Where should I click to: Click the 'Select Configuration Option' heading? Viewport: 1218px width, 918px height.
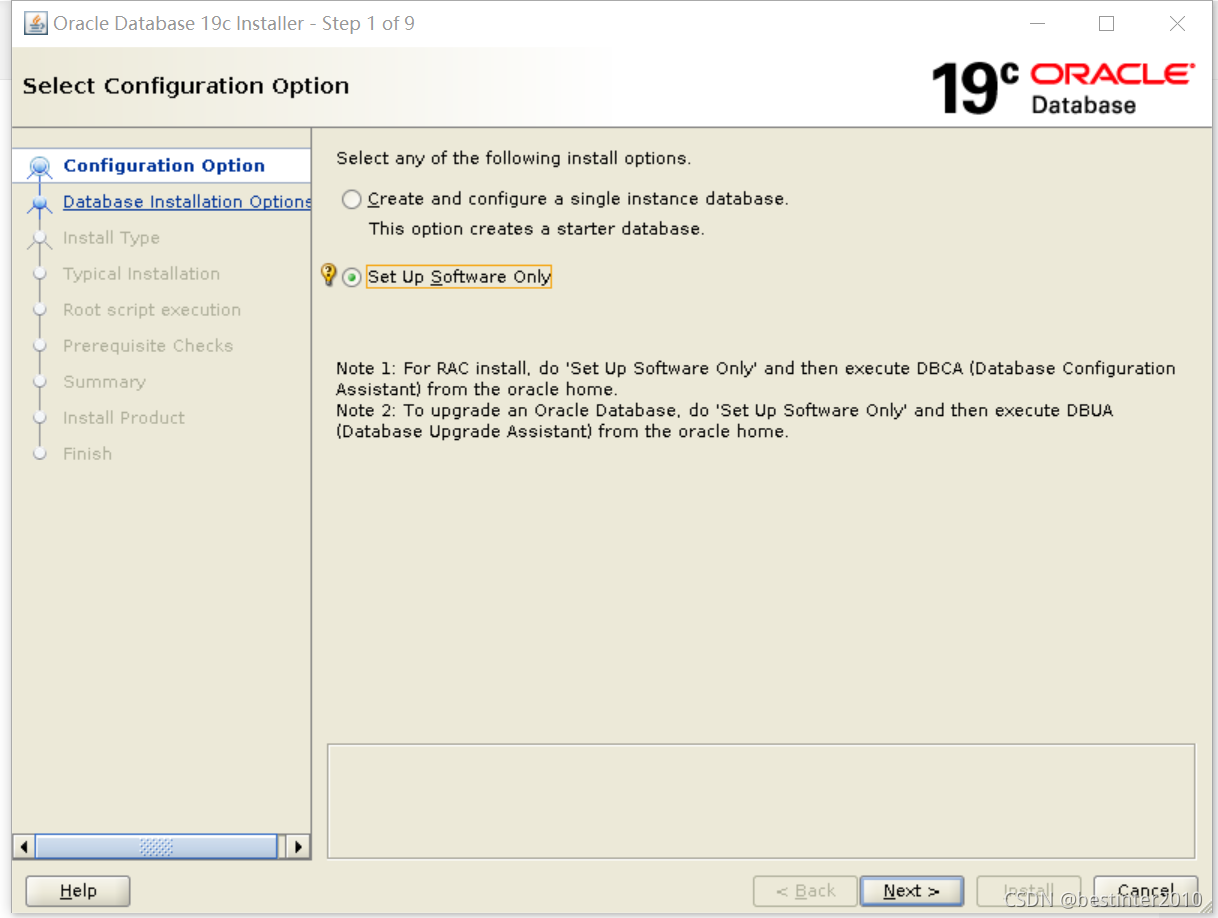[186, 86]
